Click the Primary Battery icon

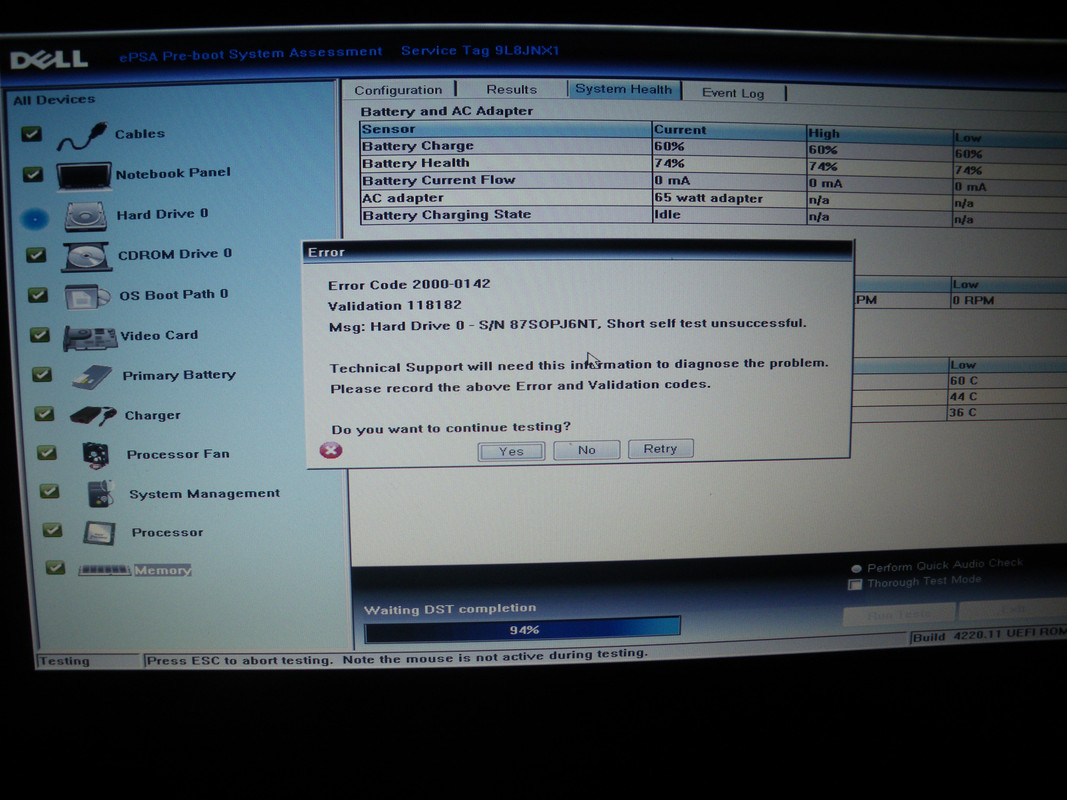pos(92,377)
